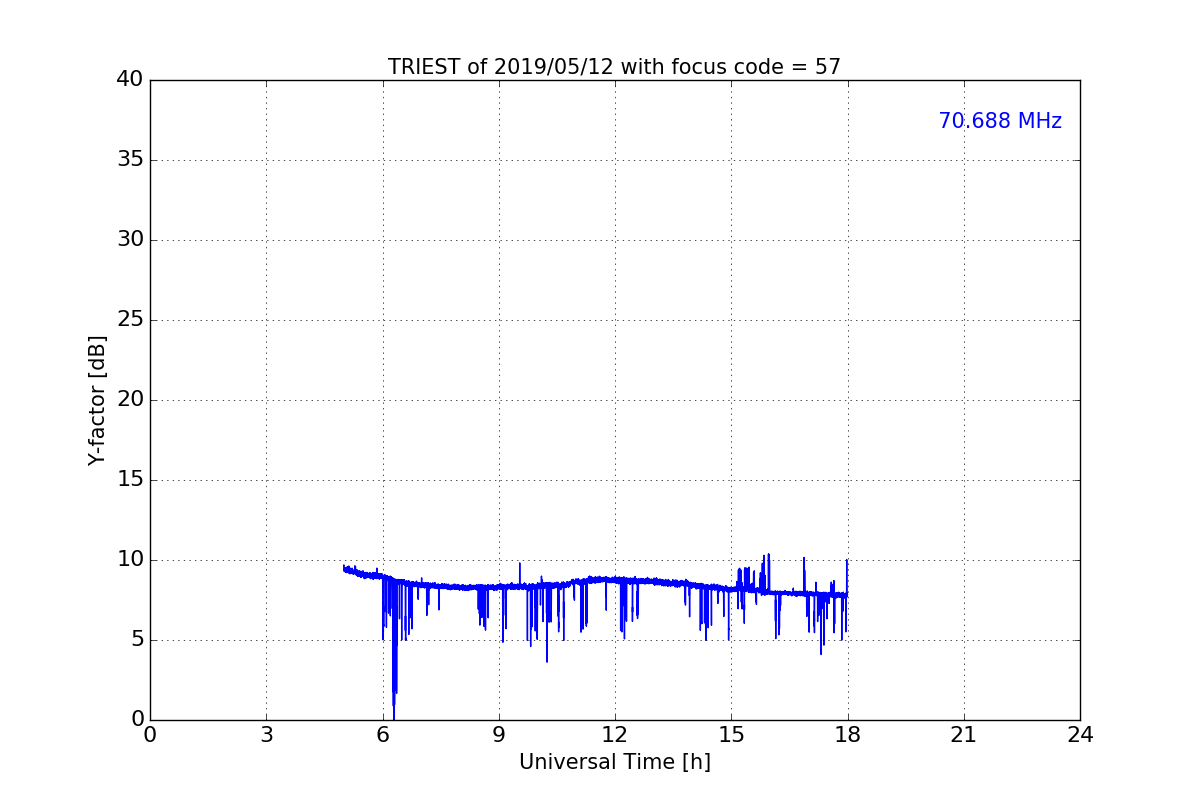Select the '70.688 MHz' frequency label
Image resolution: width=1200 pixels, height=800 pixels.
tap(1000, 121)
